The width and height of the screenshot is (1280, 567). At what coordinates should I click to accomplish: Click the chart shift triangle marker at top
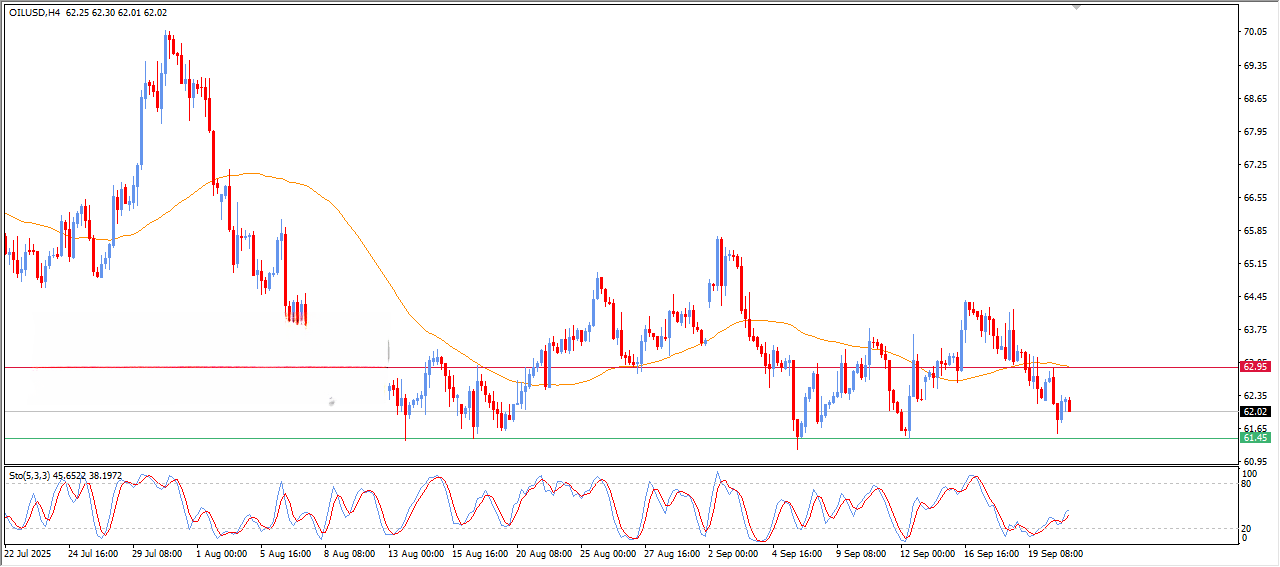tap(1076, 7)
